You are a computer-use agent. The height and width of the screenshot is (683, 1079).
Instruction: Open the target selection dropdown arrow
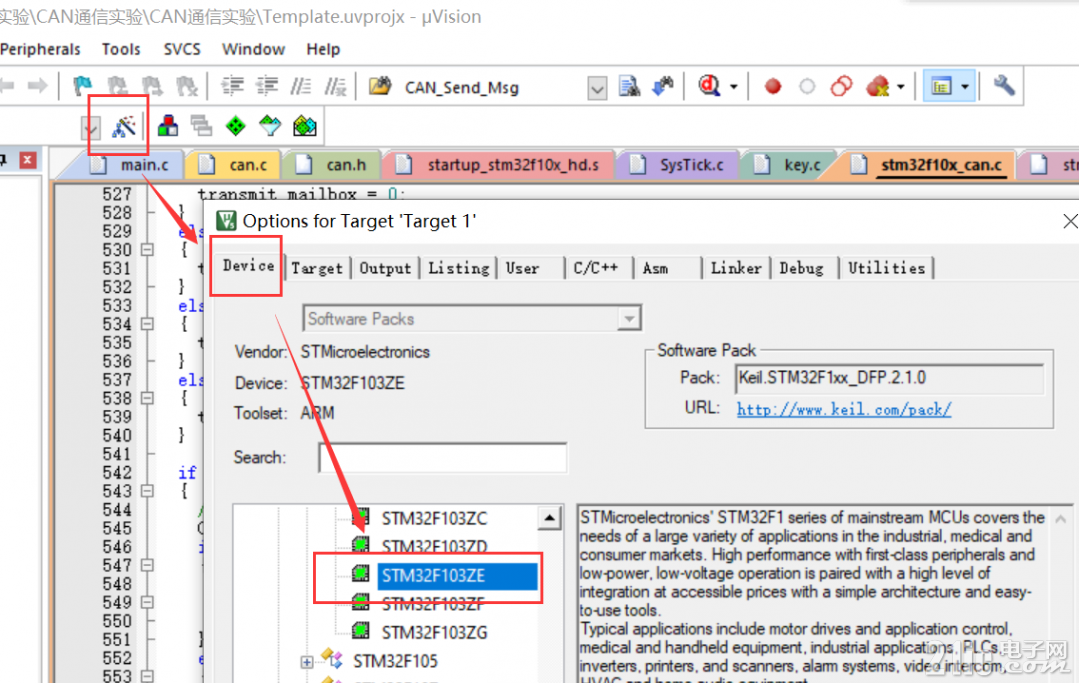[x=91, y=127]
